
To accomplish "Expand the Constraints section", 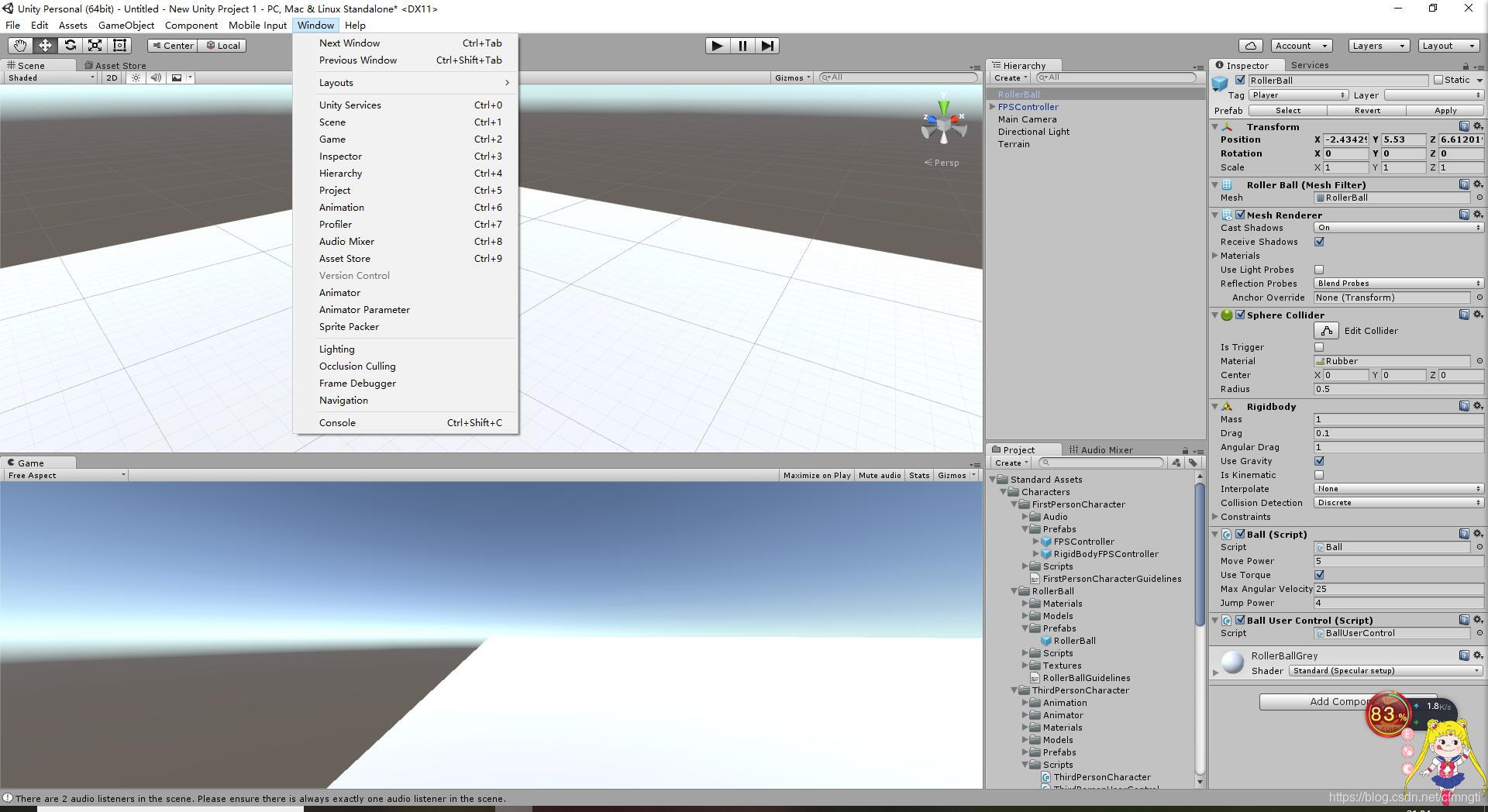I will pyautogui.click(x=1215, y=517).
